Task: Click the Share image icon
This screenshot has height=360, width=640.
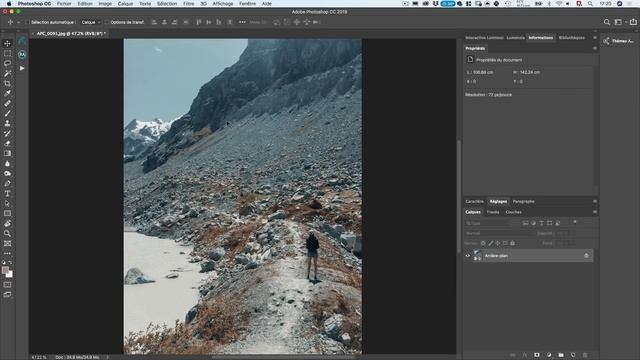Action: 633,22
